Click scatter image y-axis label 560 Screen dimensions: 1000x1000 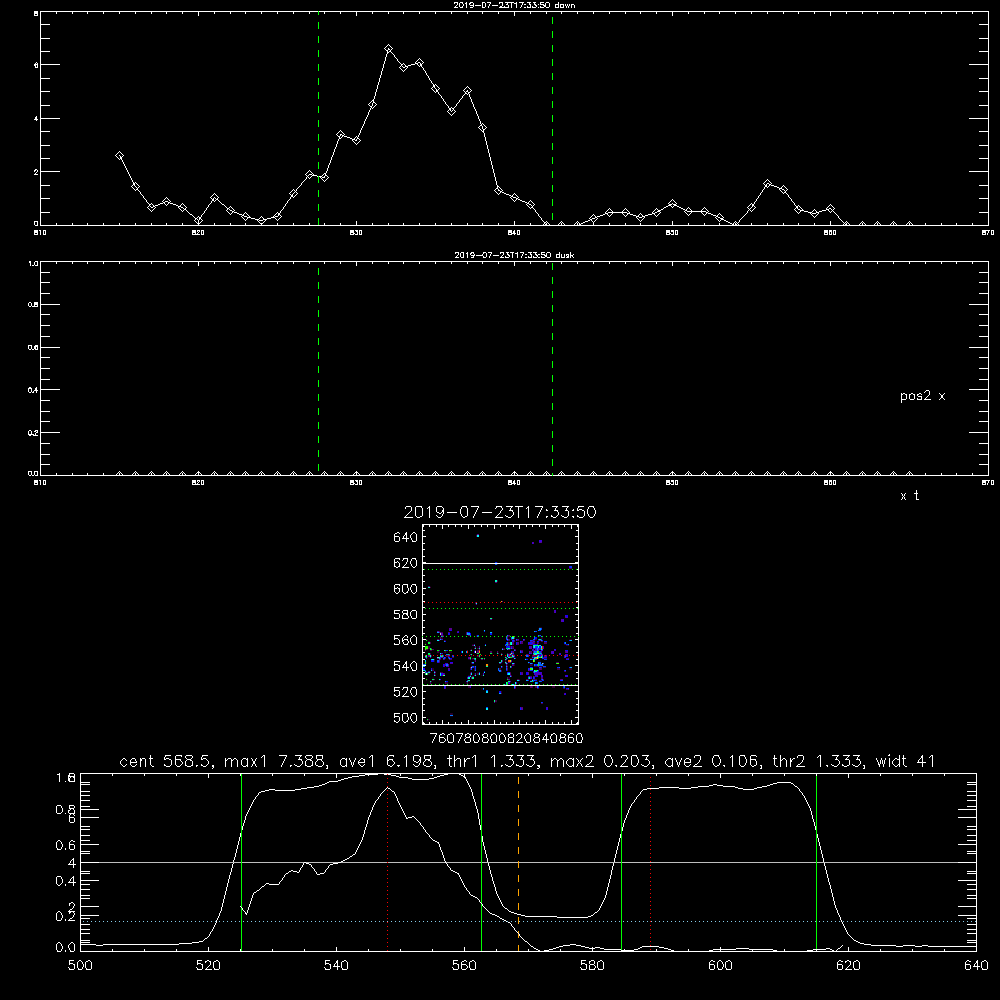pos(406,640)
